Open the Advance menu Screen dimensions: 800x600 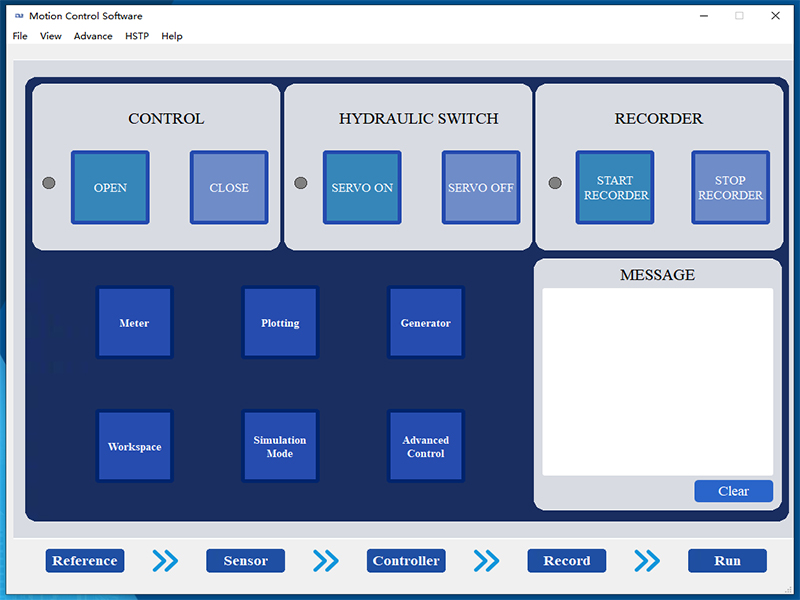click(93, 36)
